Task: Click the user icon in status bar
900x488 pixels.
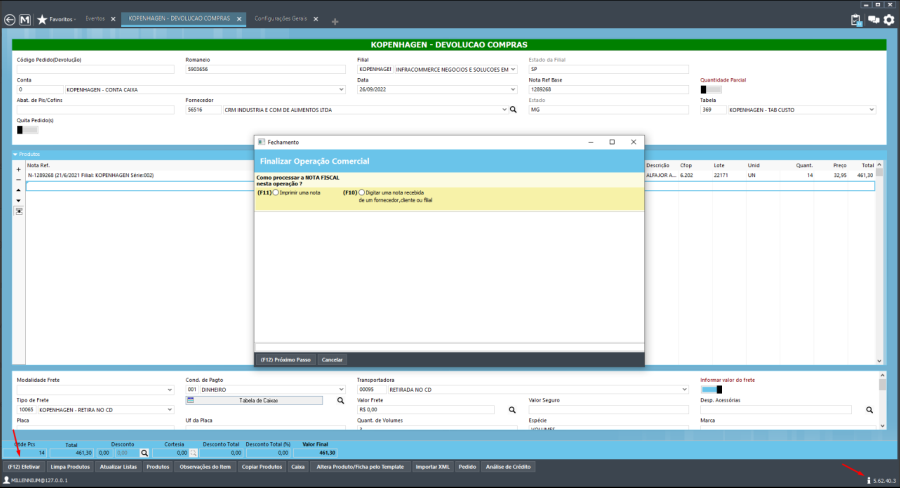Action: [6, 480]
